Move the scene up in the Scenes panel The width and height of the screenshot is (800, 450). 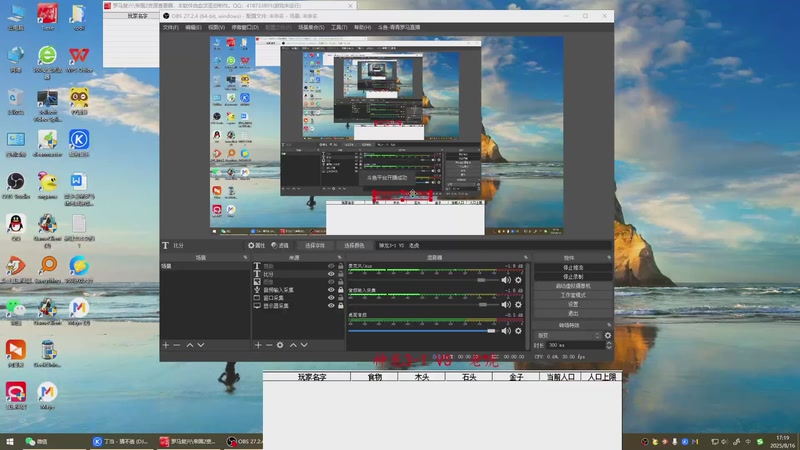190,345
